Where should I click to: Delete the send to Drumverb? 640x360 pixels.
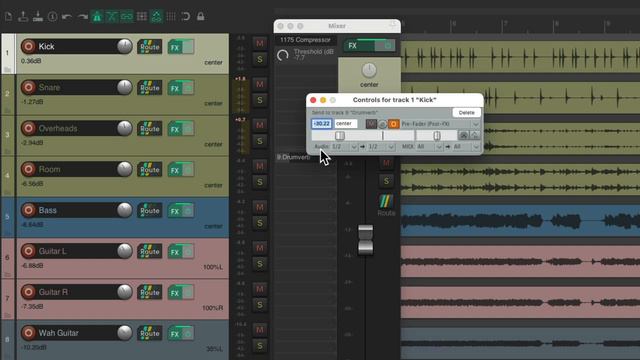coord(466,113)
